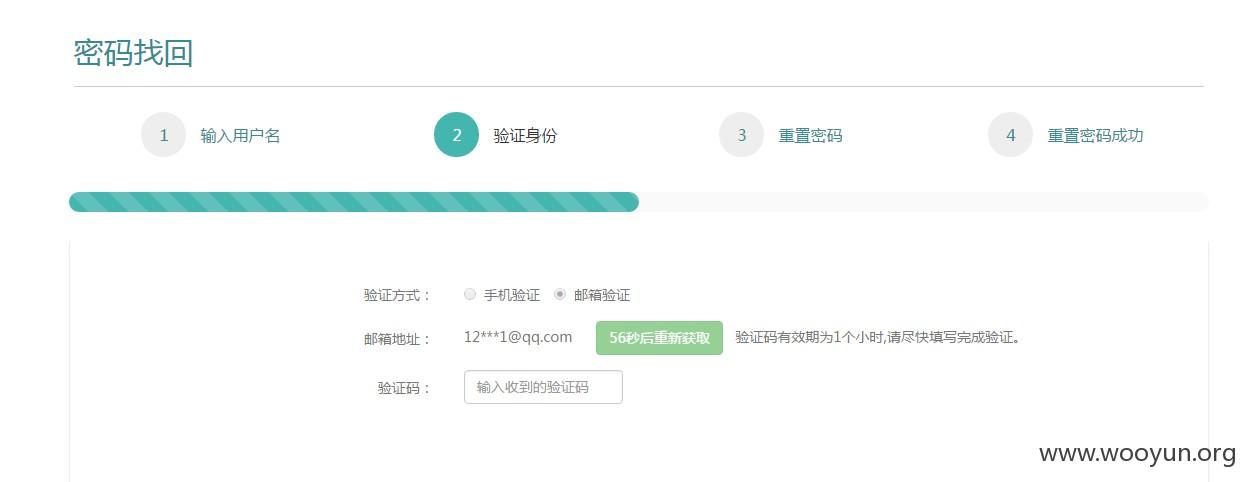Click the step 1 circle icon

(x=164, y=135)
